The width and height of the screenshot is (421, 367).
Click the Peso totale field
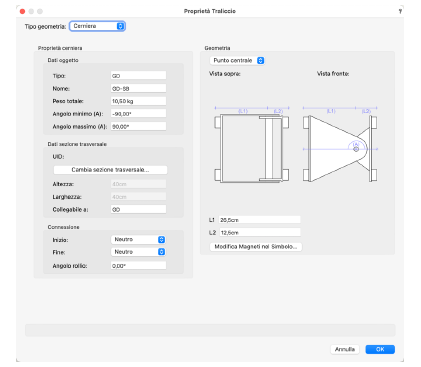point(138,101)
